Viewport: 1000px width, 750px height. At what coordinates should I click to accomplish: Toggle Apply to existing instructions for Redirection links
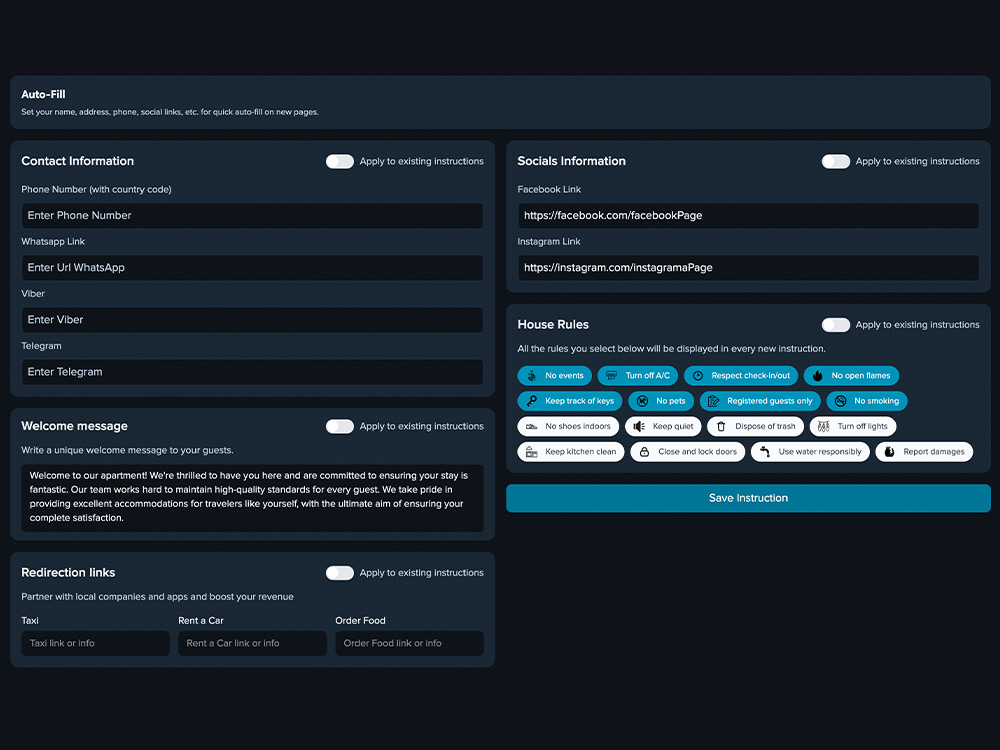click(339, 573)
